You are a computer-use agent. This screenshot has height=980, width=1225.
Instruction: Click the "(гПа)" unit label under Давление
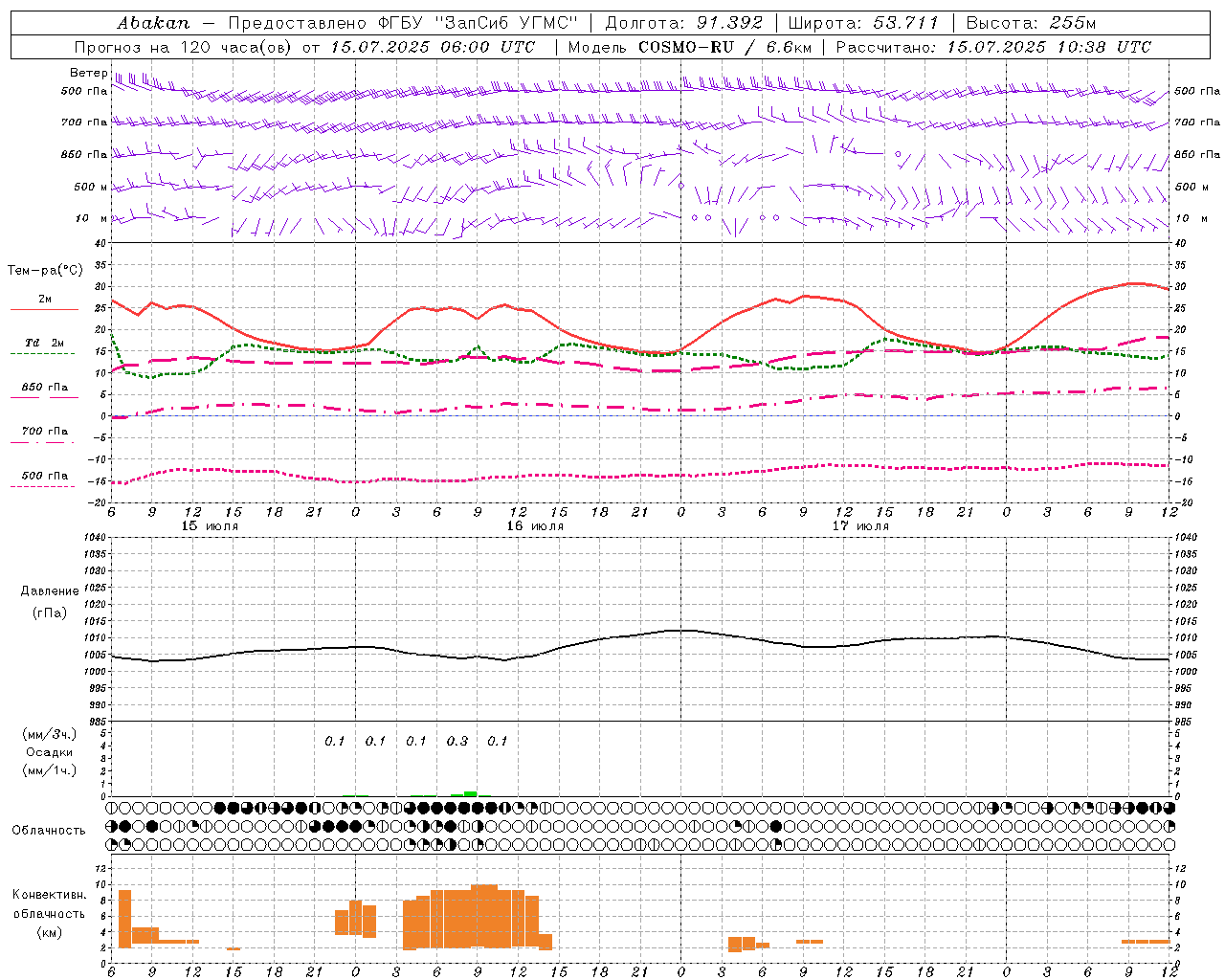[x=49, y=612]
